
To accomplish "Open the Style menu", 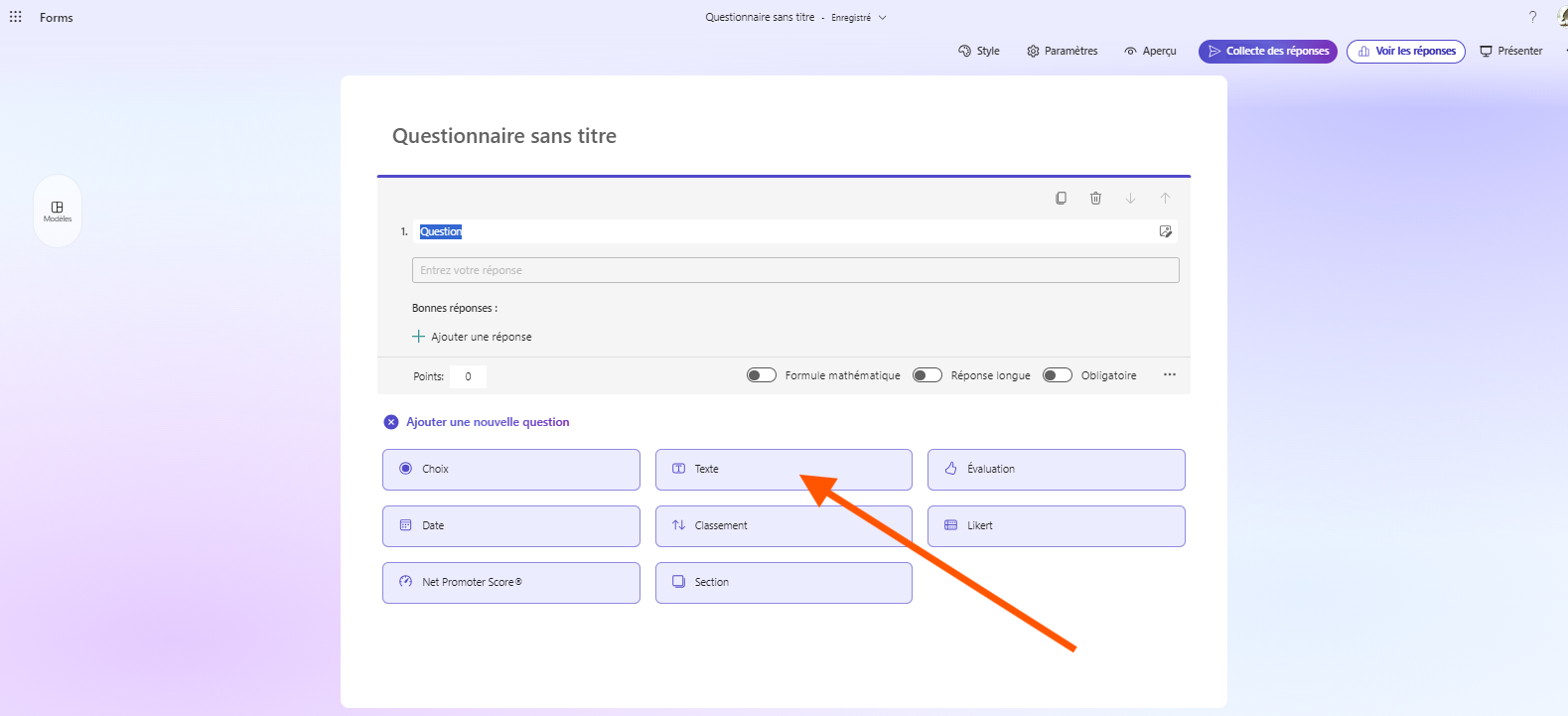I will 979,51.
